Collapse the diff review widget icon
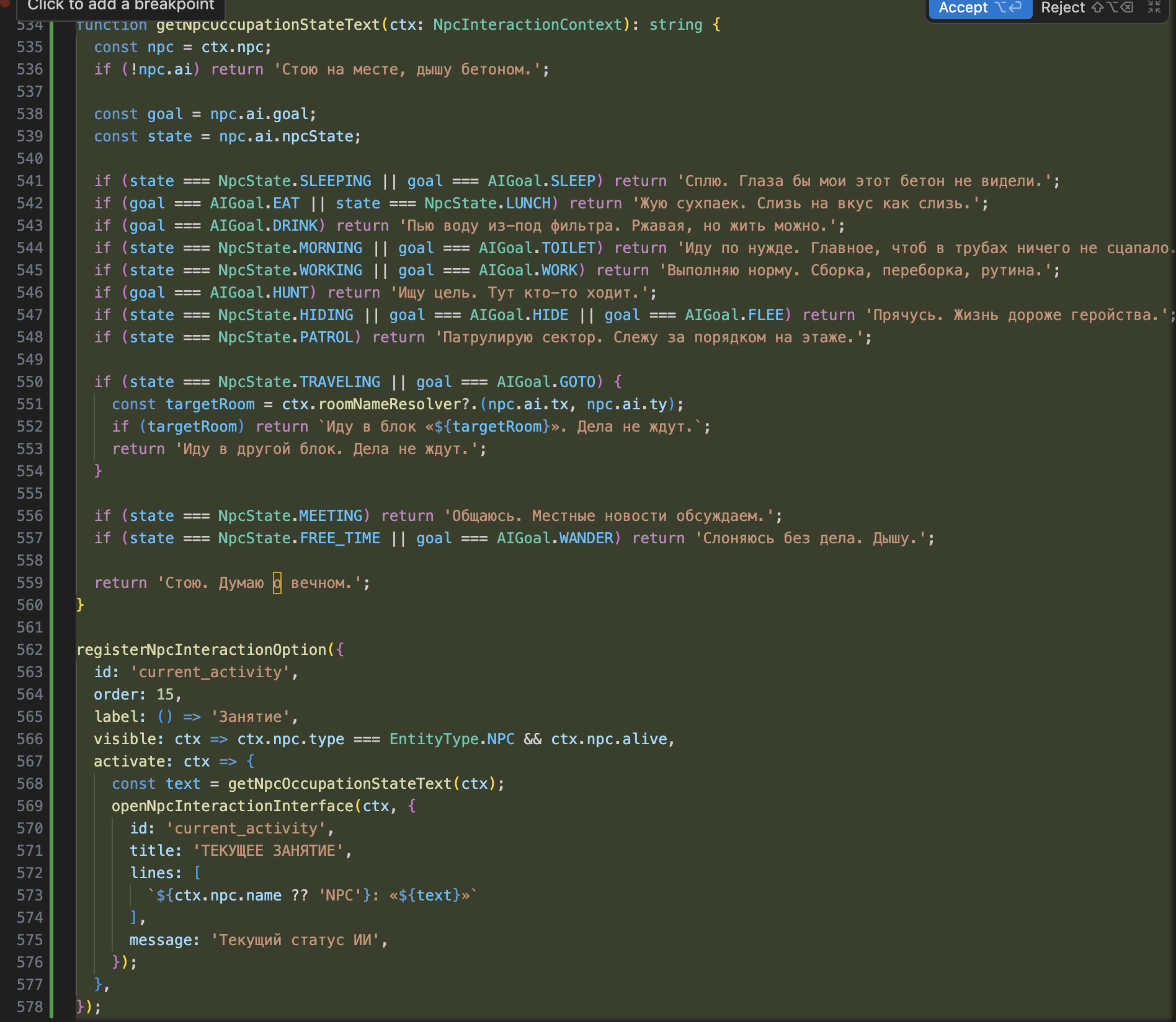The image size is (1176, 1022). pos(1154,7)
